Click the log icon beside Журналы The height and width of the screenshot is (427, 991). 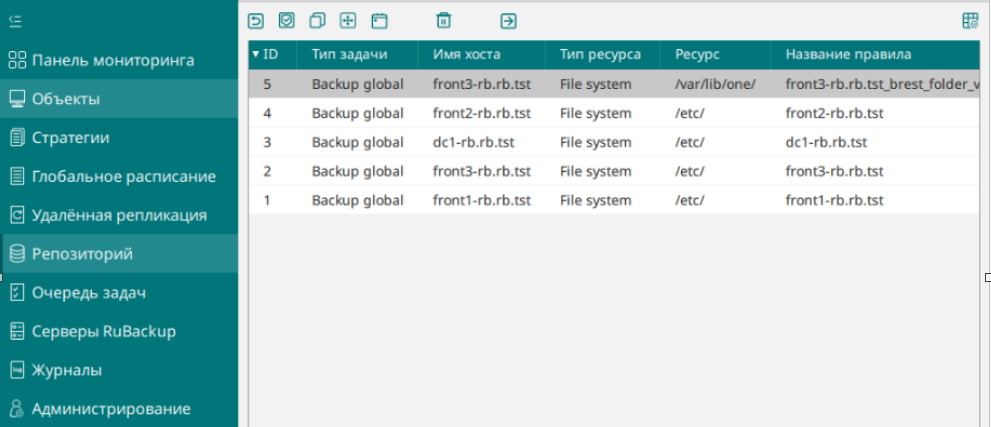[x=17, y=370]
